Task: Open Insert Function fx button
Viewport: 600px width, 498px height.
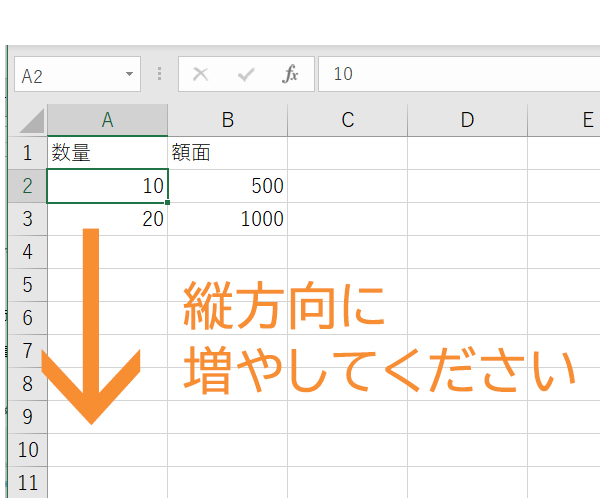Action: tap(290, 73)
